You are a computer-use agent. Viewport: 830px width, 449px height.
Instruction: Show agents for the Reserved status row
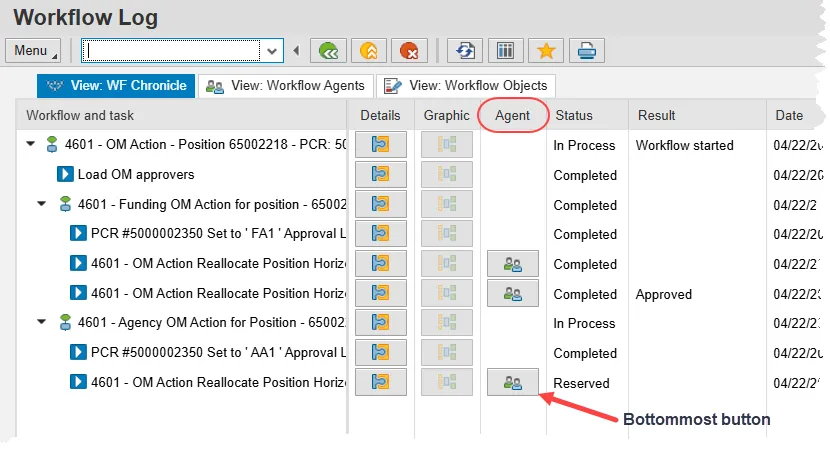[512, 382]
